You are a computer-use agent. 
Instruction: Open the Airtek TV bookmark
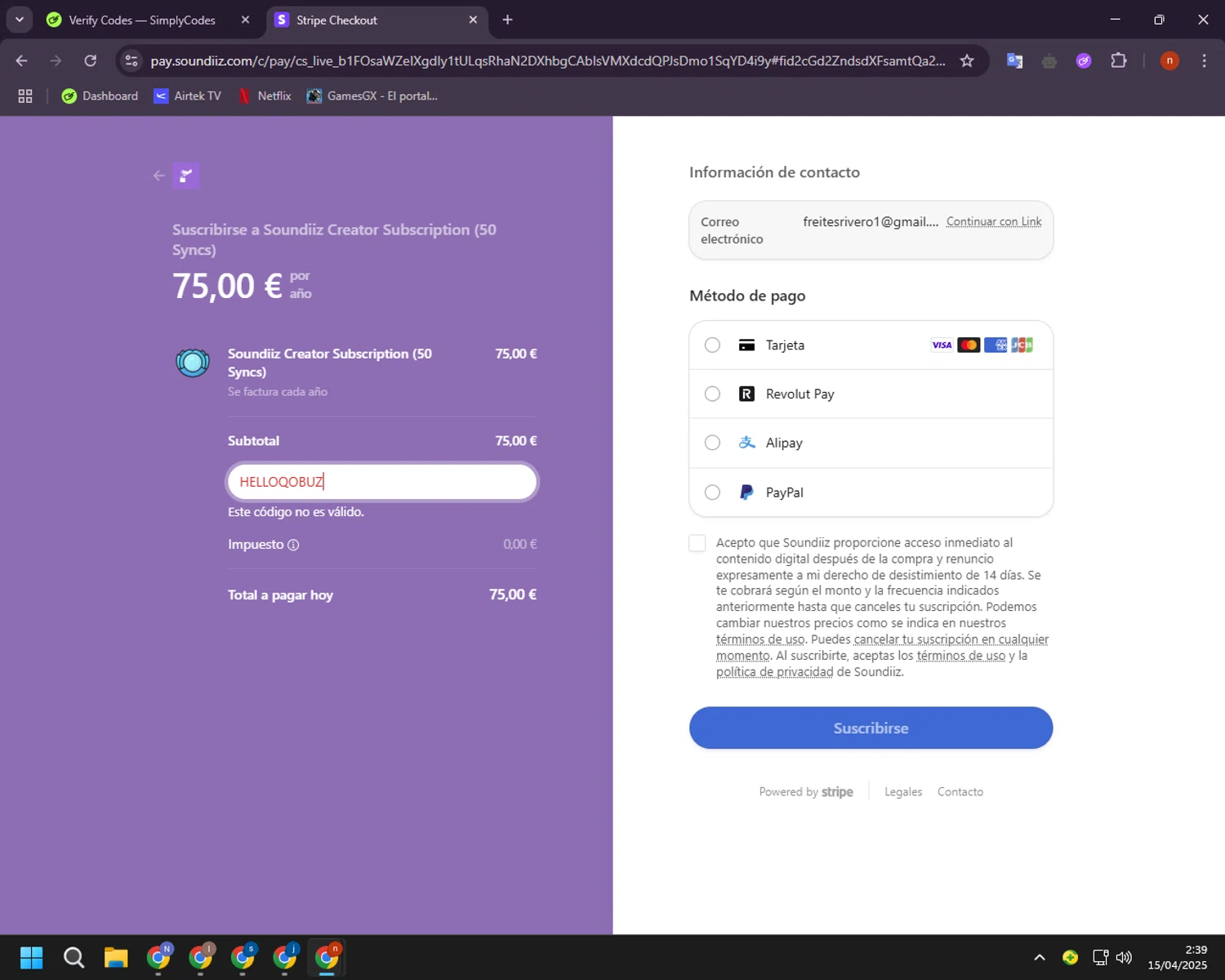187,96
